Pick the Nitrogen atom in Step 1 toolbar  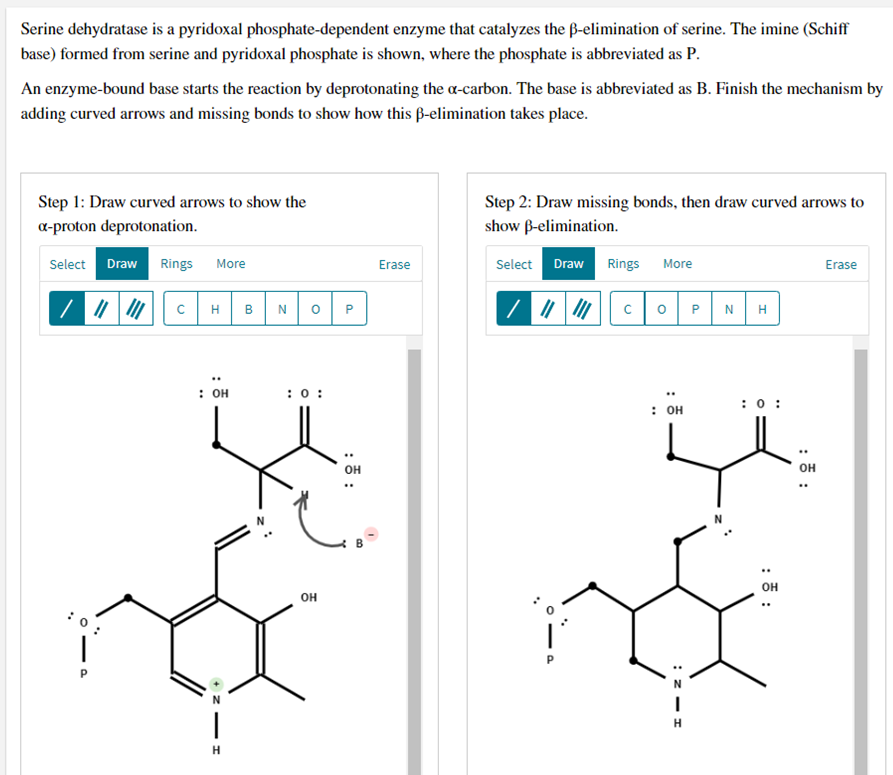281,308
